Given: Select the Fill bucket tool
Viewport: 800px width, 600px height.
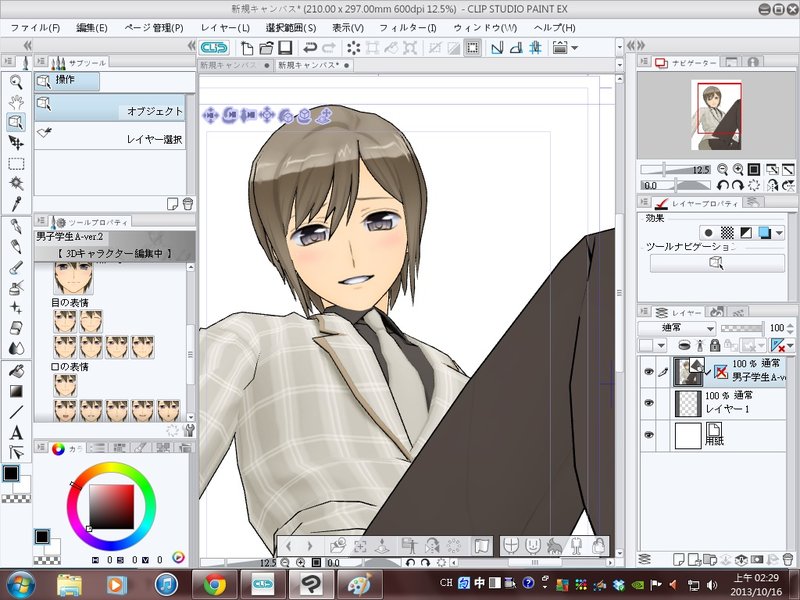Looking at the screenshot, I should (16, 371).
